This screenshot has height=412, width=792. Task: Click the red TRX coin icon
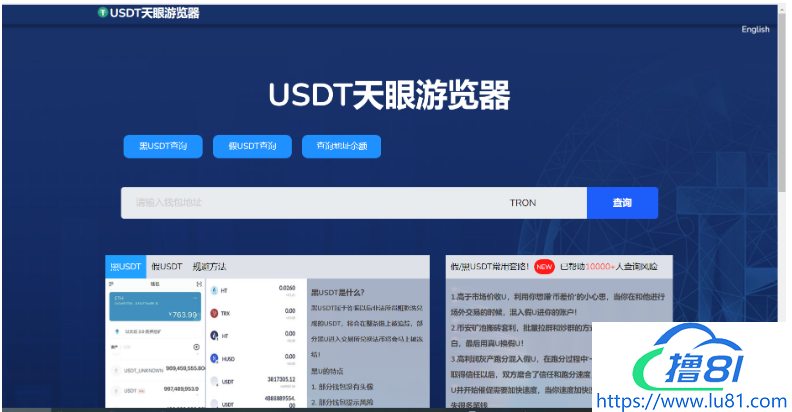pos(214,313)
